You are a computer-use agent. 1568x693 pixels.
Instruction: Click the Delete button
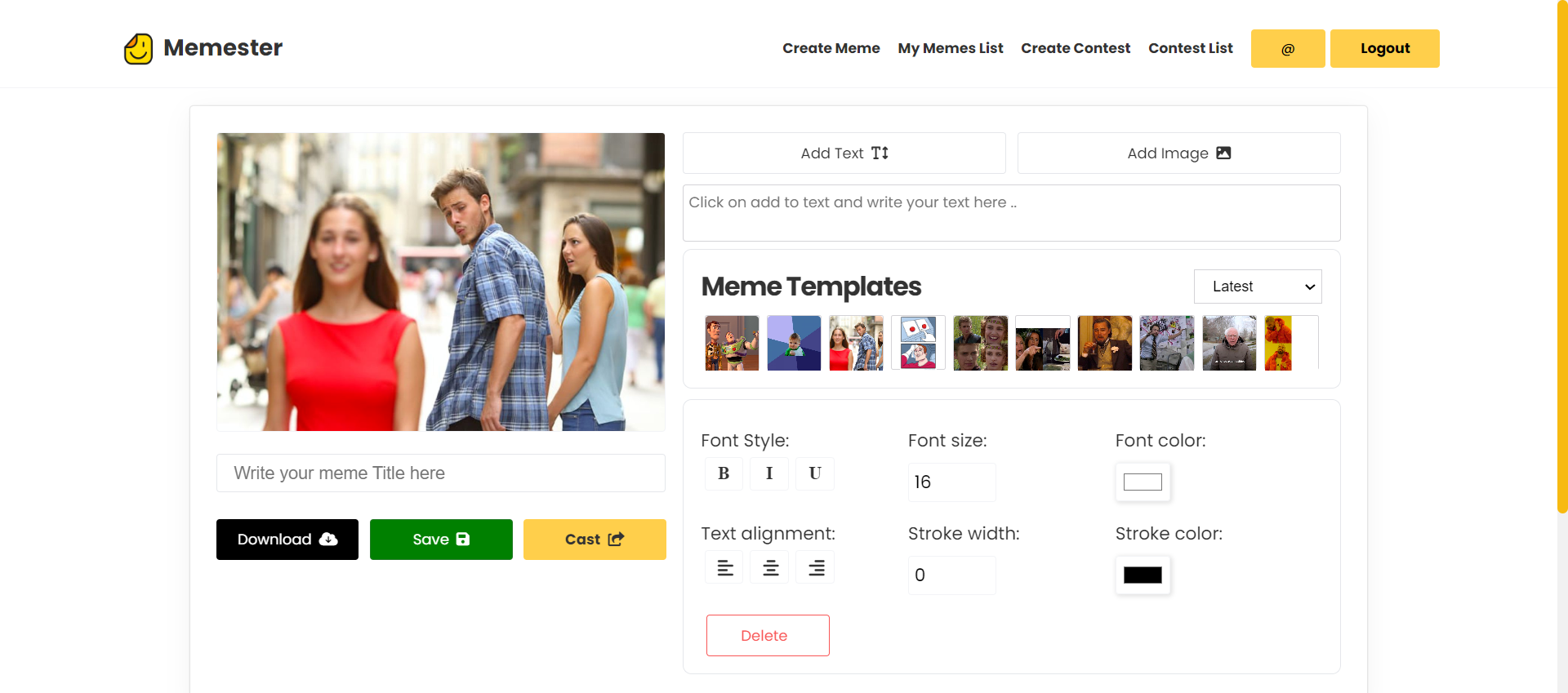(768, 635)
